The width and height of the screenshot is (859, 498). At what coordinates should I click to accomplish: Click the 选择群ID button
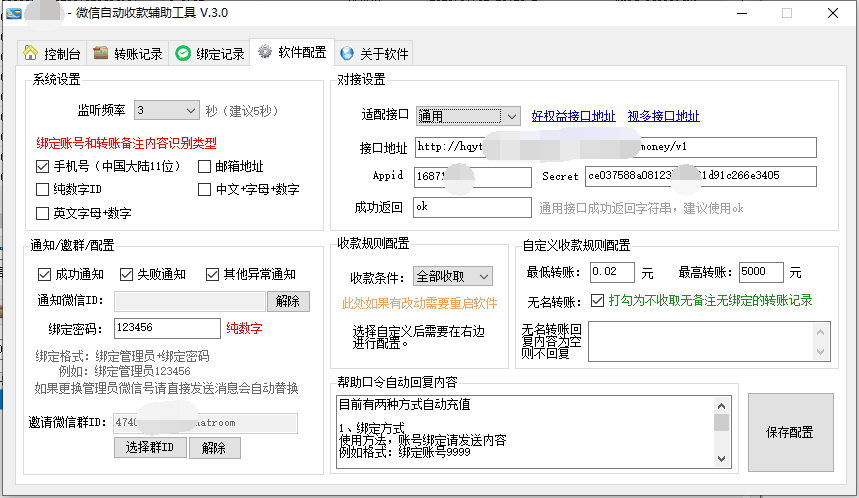click(150, 448)
